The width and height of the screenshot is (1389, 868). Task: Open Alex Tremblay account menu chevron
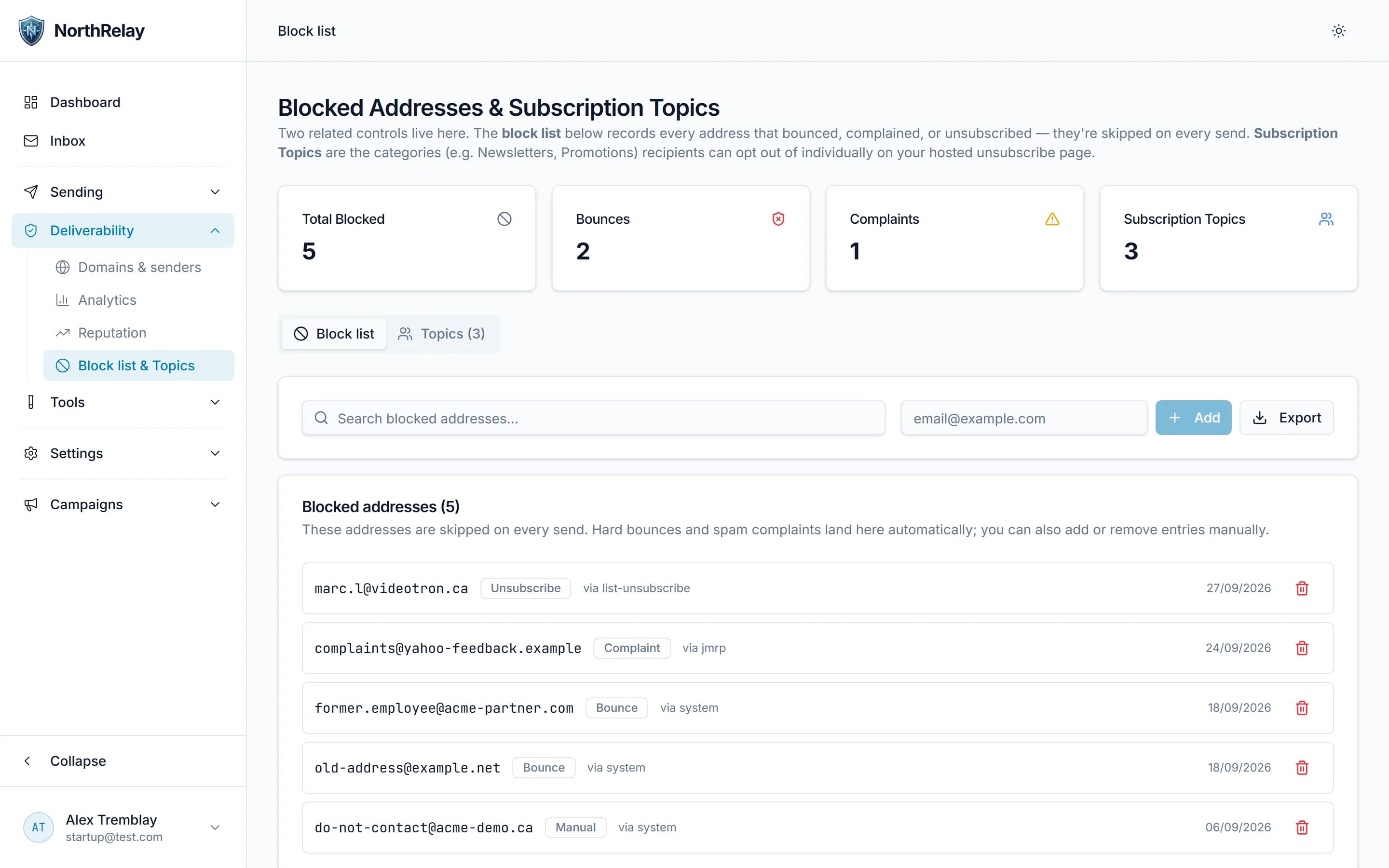pos(215,827)
